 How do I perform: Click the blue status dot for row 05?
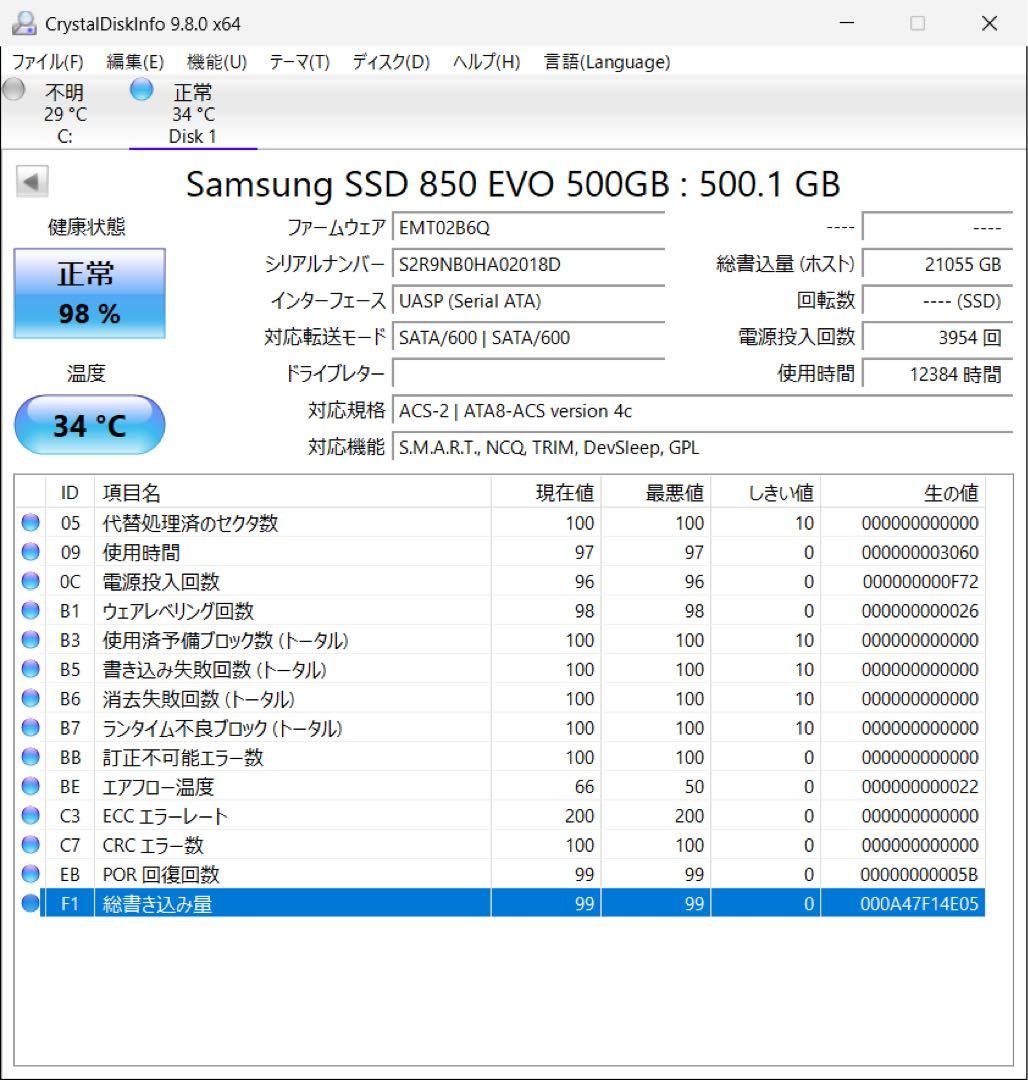[x=30, y=523]
